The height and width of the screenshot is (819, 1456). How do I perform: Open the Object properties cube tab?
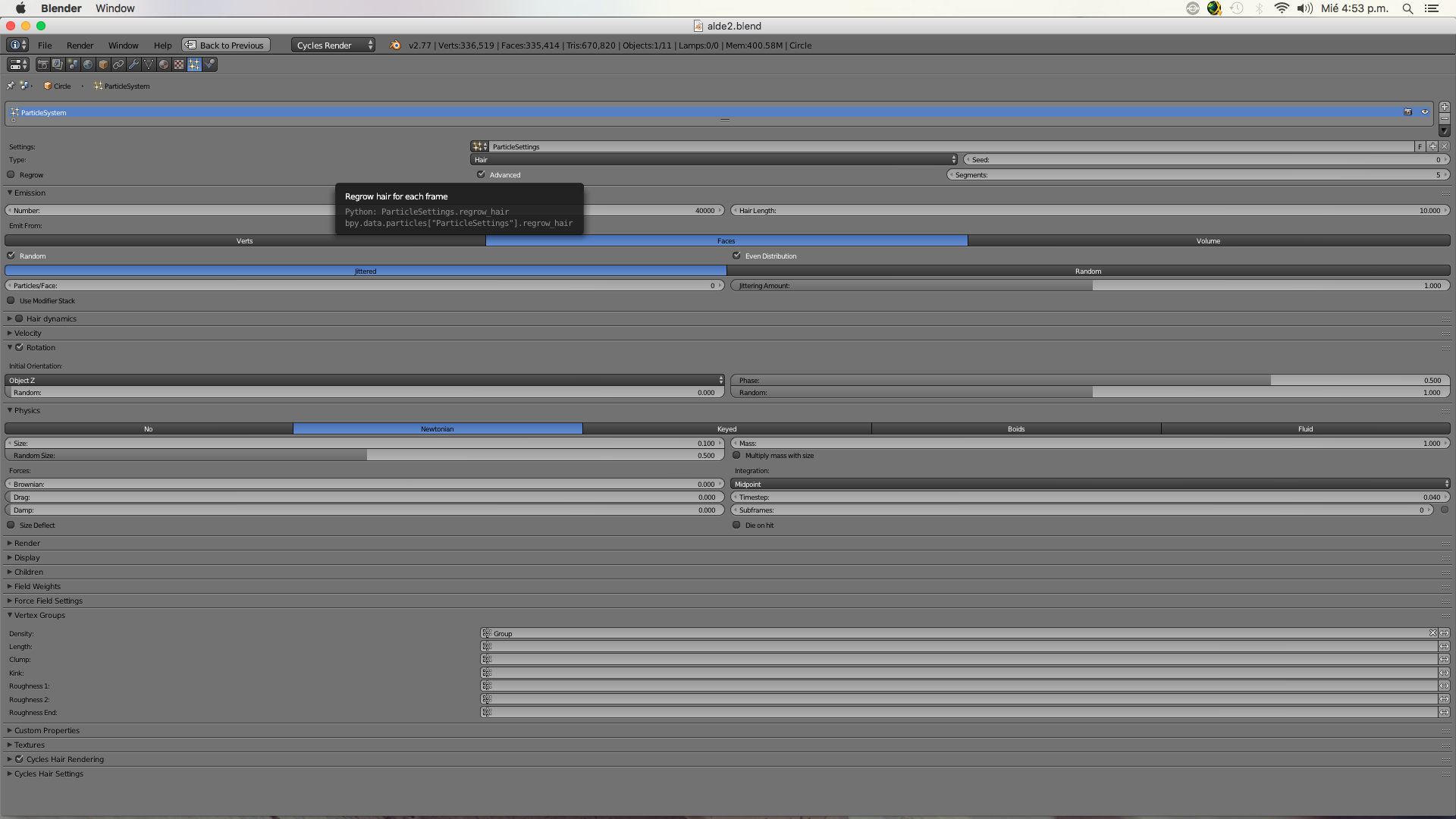103,64
